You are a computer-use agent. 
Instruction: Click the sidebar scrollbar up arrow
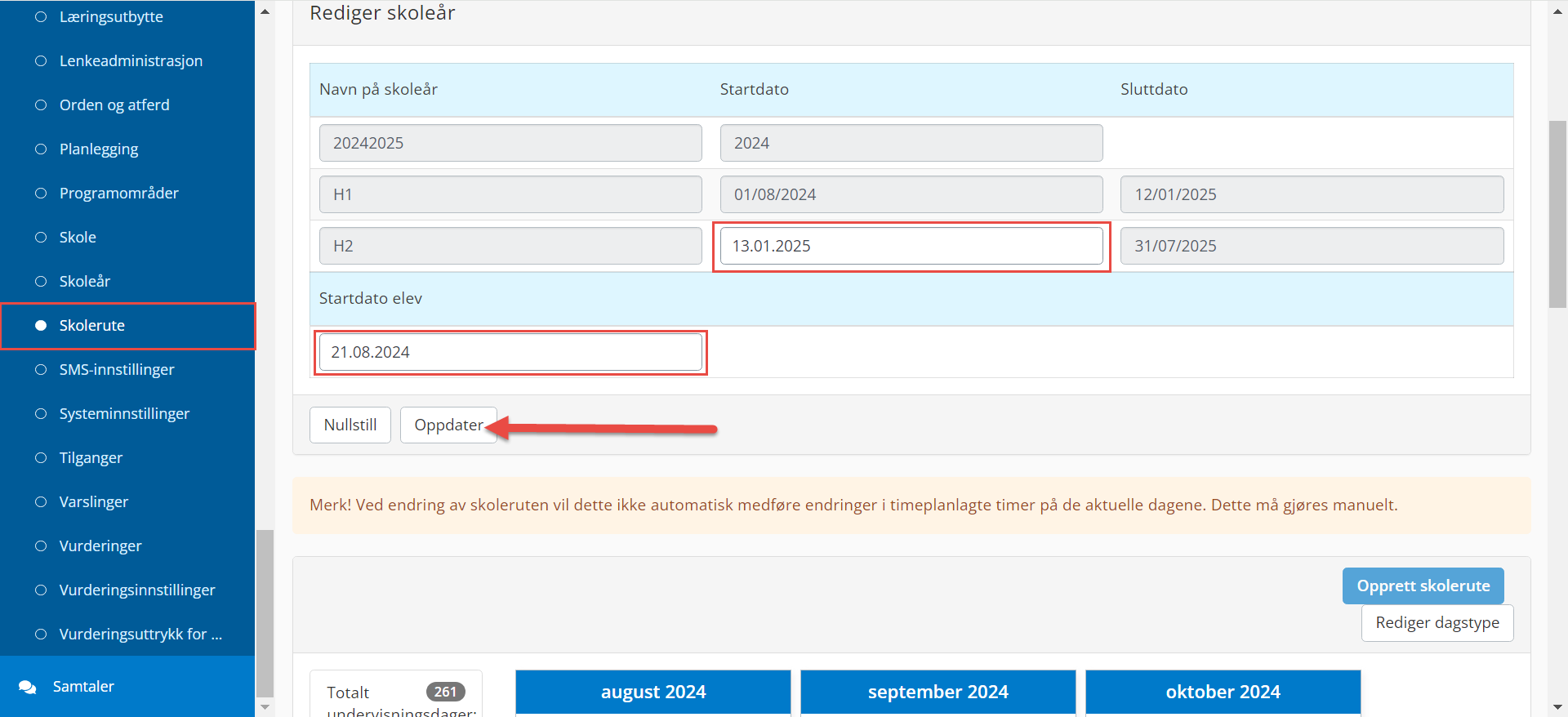point(265,11)
